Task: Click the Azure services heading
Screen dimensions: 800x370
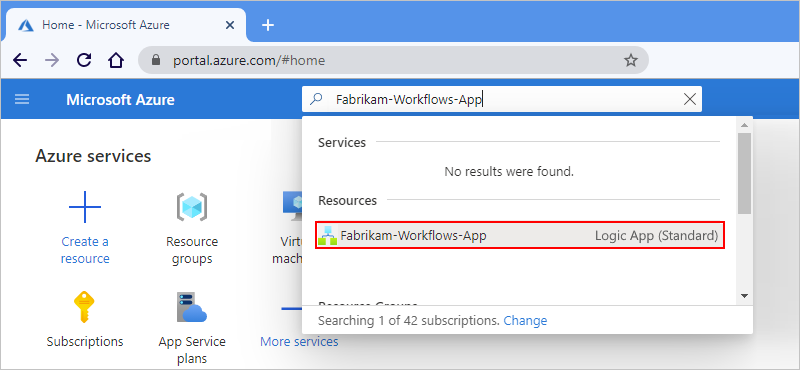Action: click(93, 156)
